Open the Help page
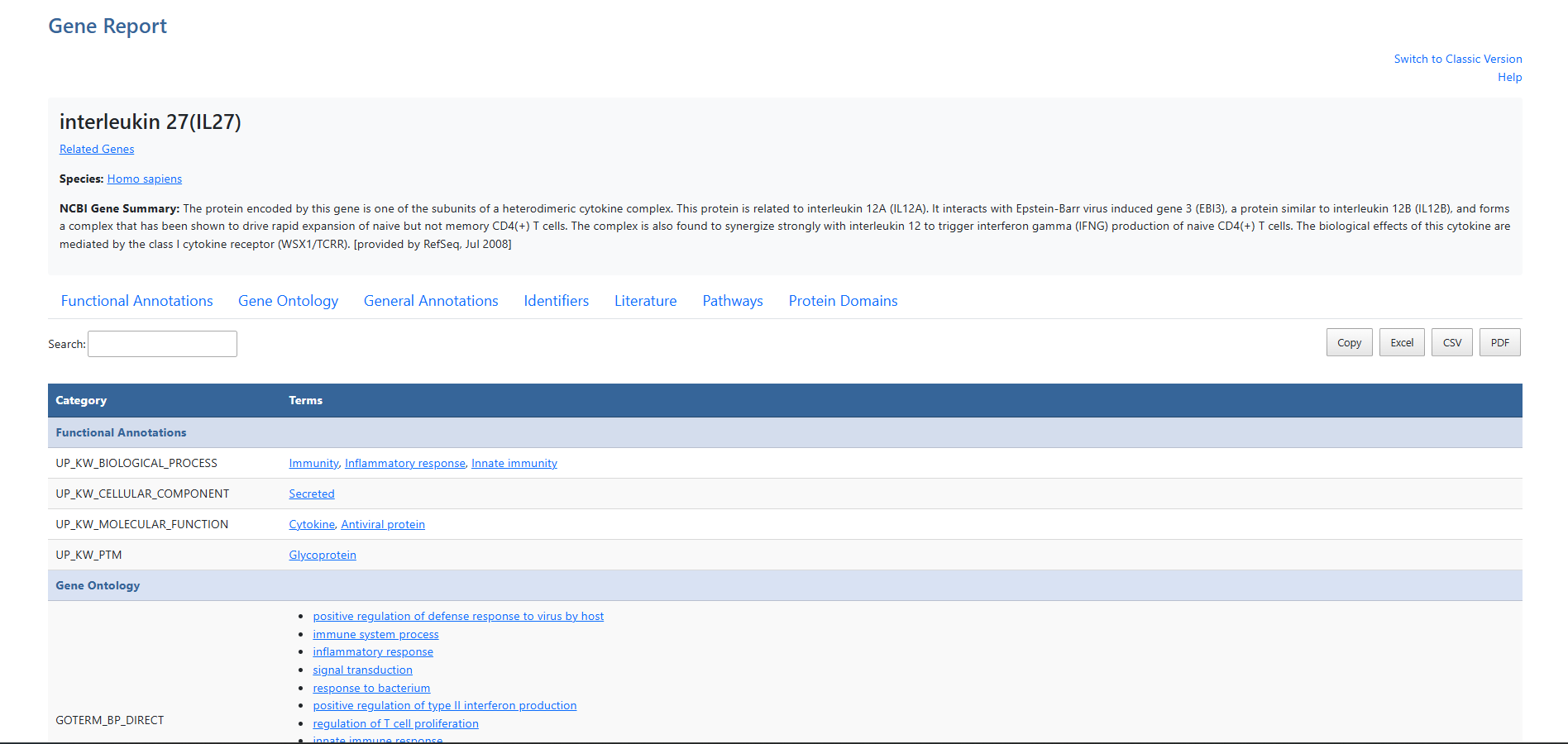The image size is (1568, 744). click(x=1509, y=77)
